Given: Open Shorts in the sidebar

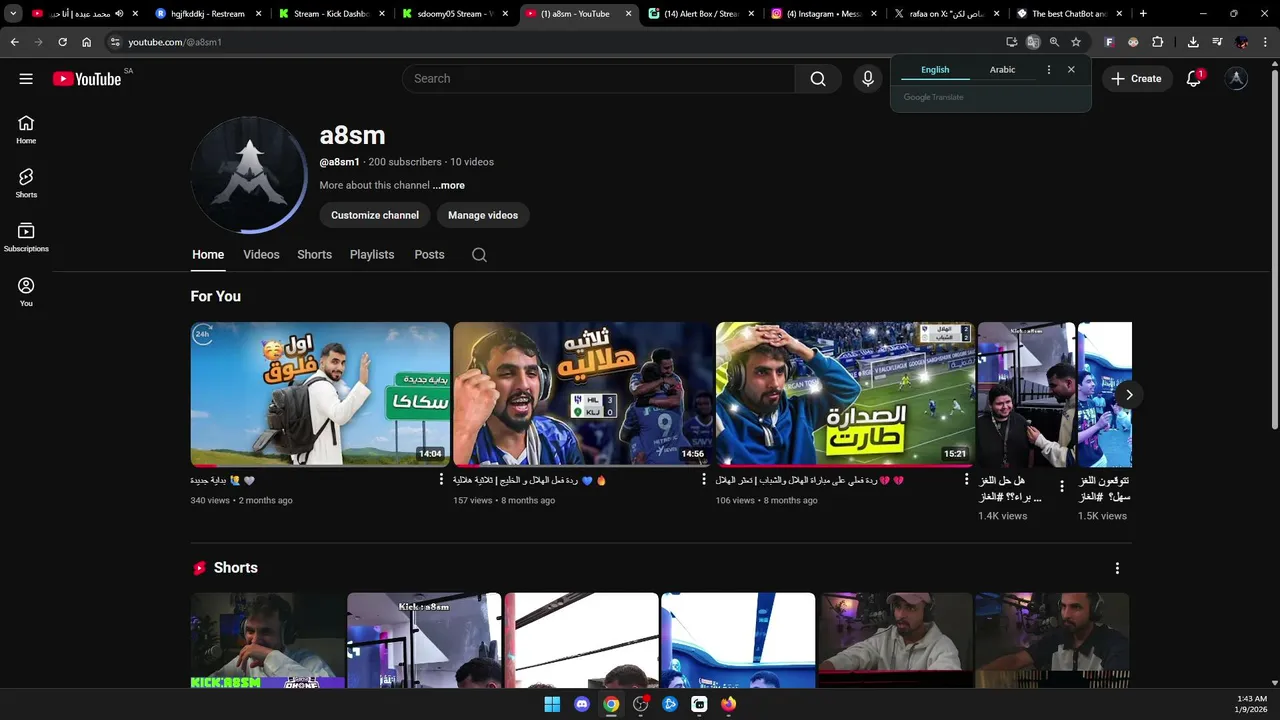Looking at the screenshot, I should tap(26, 184).
